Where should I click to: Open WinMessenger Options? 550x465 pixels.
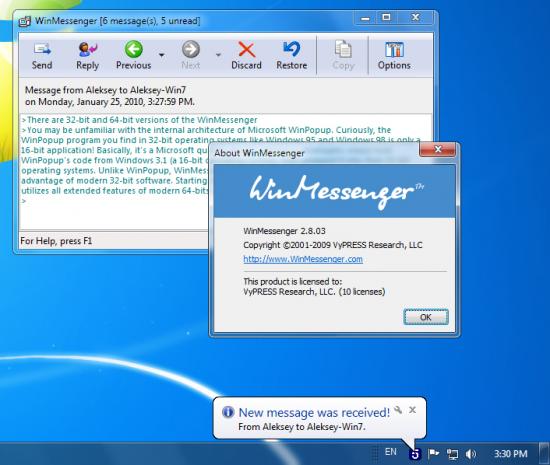click(x=394, y=56)
